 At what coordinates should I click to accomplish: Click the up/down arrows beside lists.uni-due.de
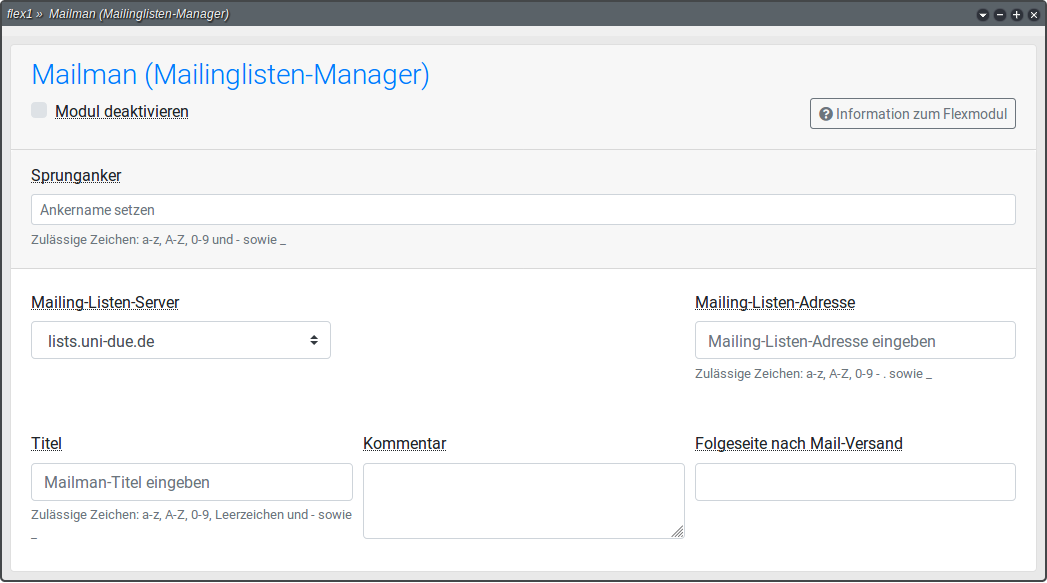[314, 340]
